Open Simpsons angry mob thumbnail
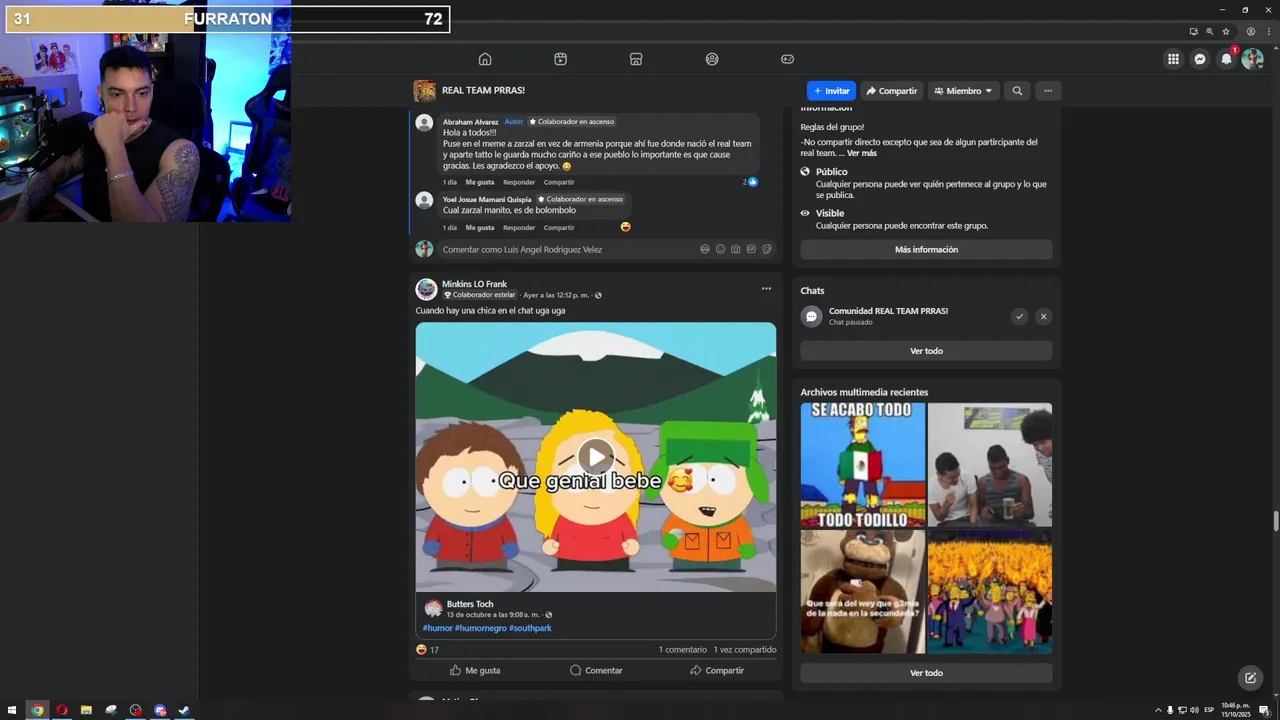The image size is (1280, 720). [990, 592]
